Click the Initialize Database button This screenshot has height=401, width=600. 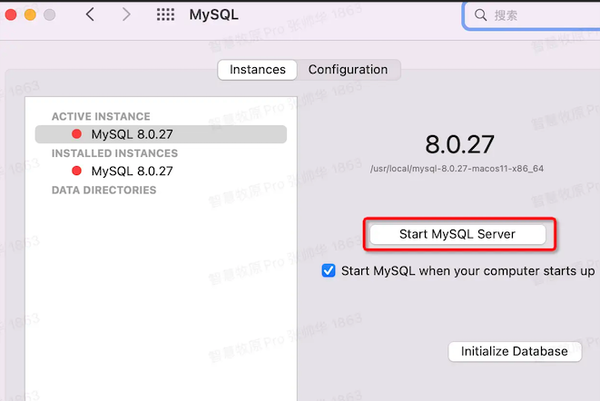click(x=515, y=351)
